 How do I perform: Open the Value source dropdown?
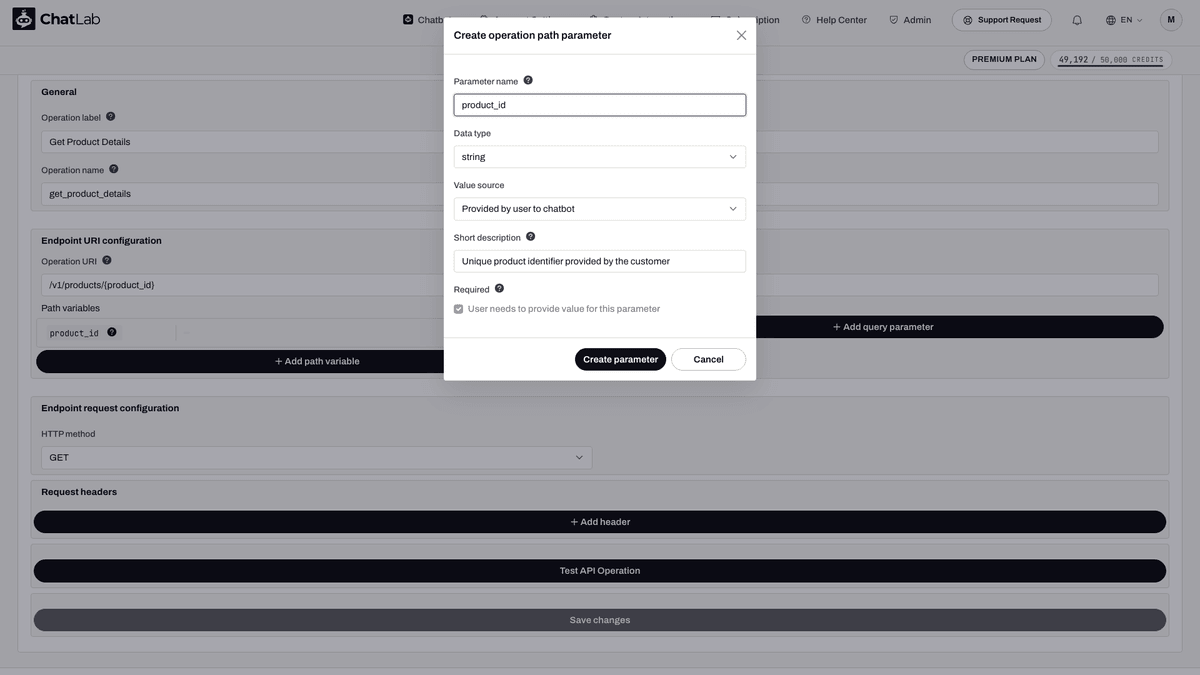[600, 209]
